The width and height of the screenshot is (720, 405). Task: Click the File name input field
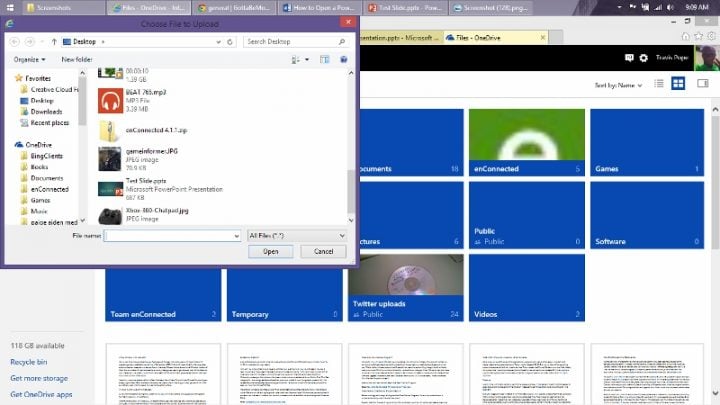click(172, 236)
